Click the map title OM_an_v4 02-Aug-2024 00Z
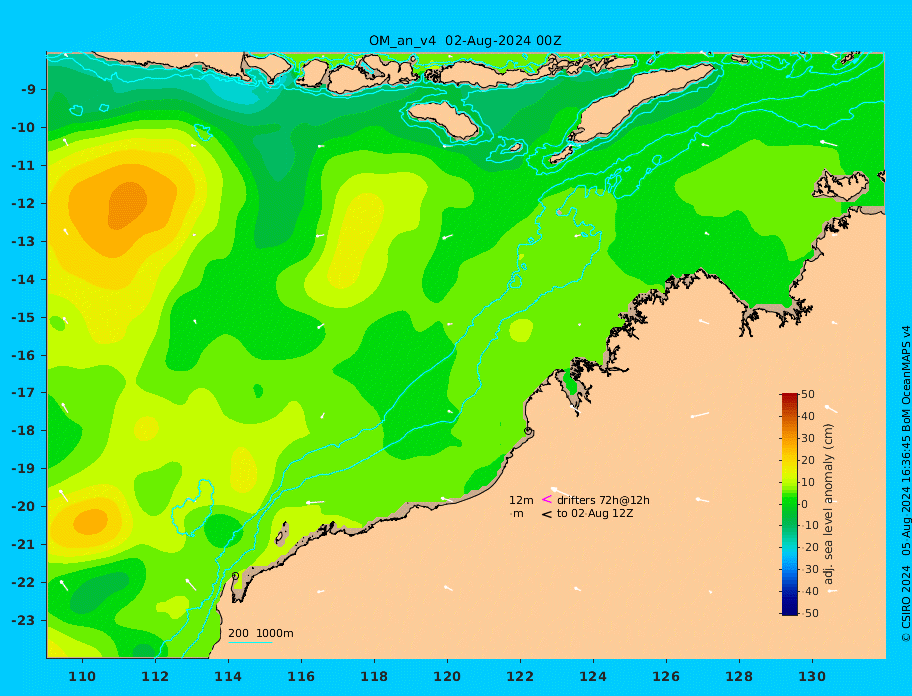The image size is (912, 696). (x=465, y=40)
